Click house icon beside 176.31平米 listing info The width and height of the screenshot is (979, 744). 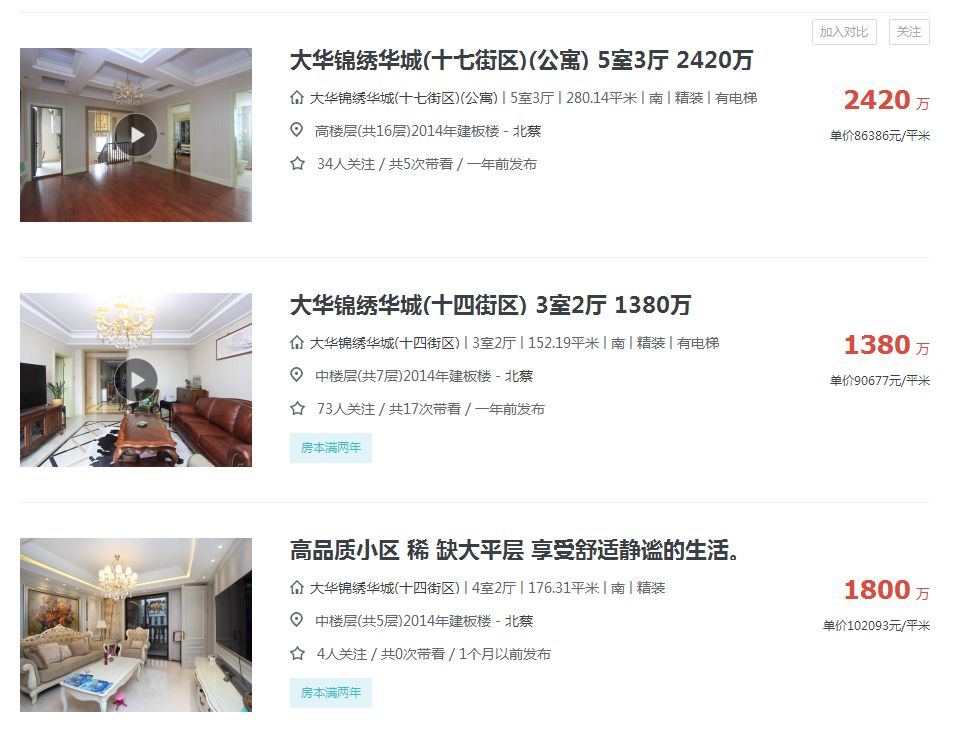297,587
